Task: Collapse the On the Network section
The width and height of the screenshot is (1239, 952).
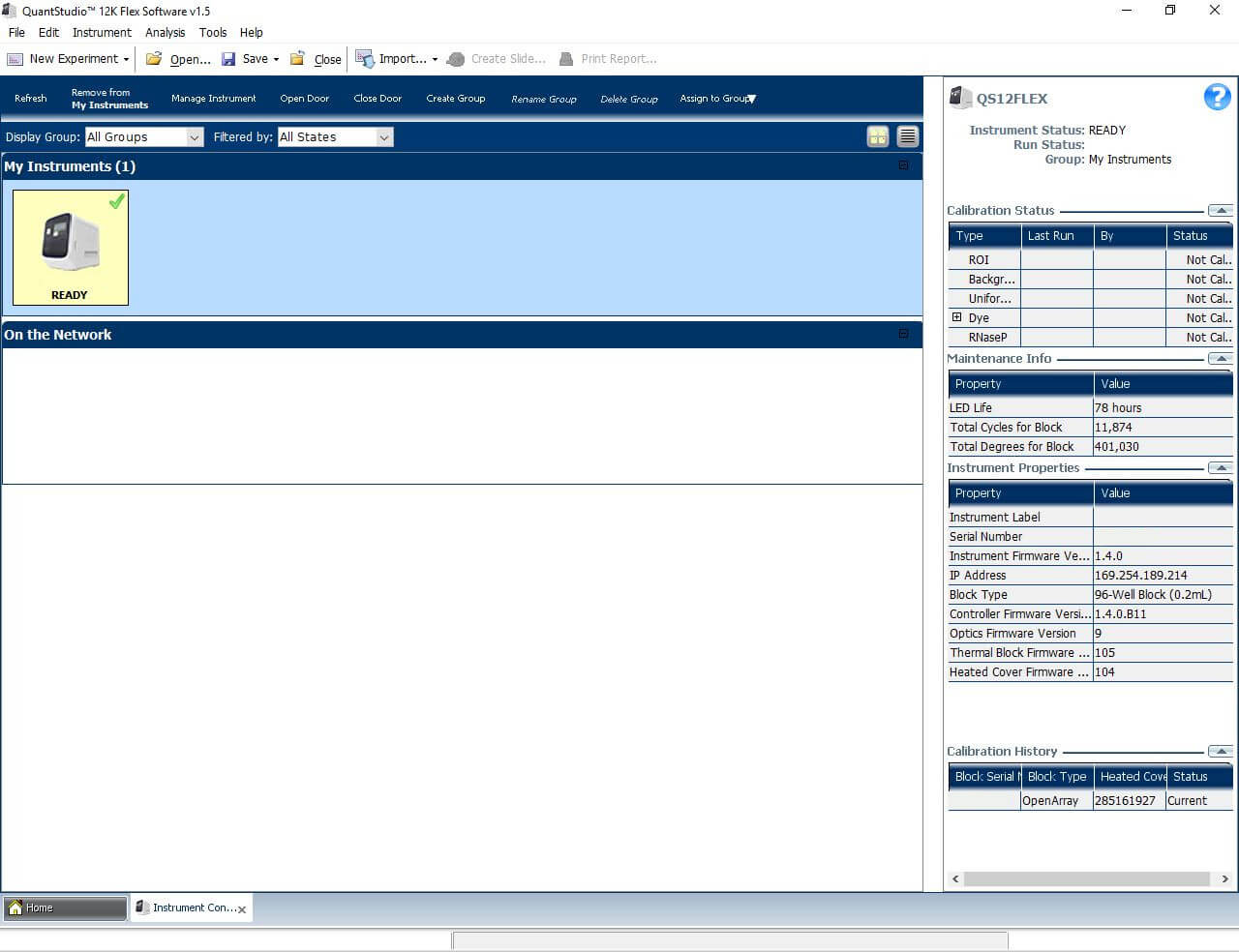Action: click(903, 334)
